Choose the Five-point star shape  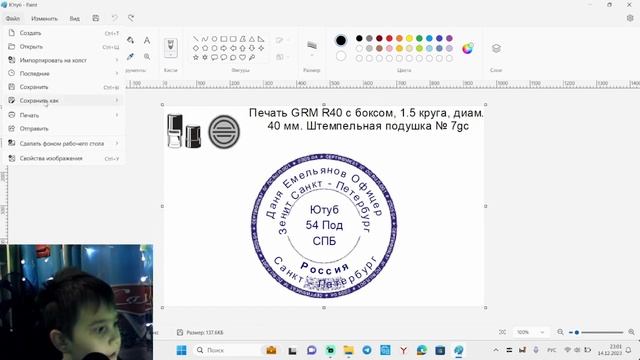point(196,58)
